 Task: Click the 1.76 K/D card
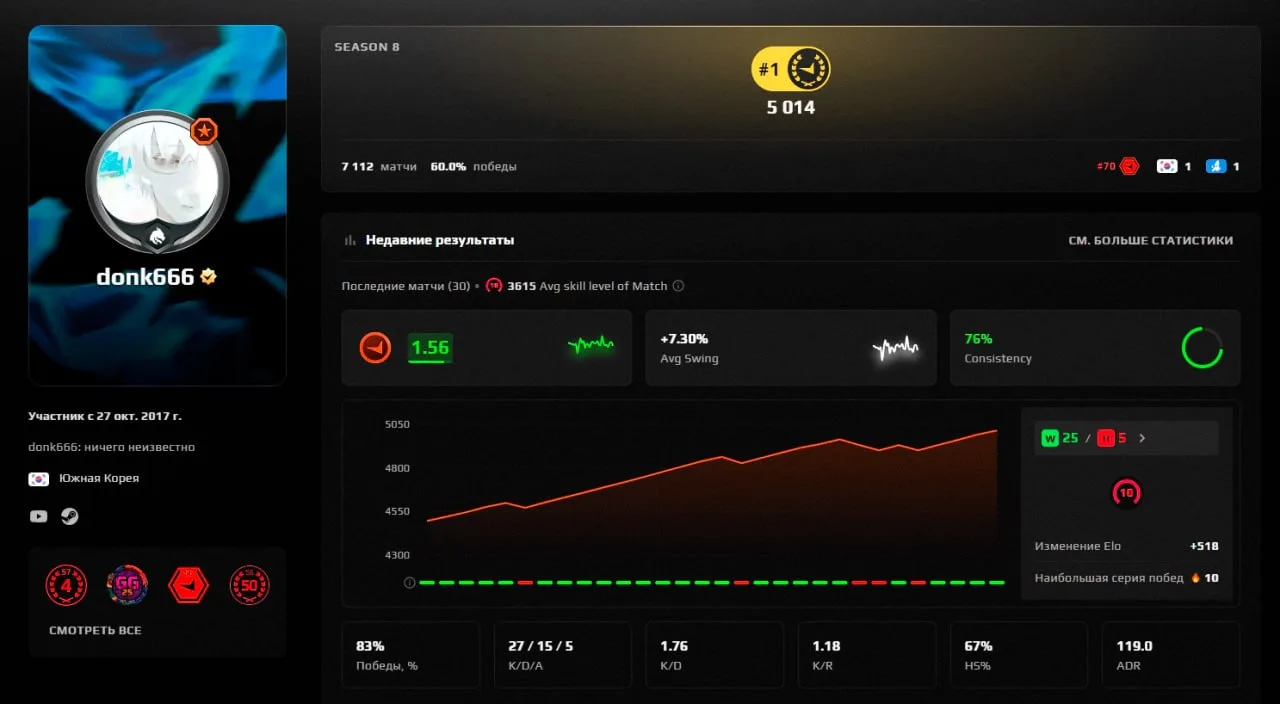coord(715,655)
